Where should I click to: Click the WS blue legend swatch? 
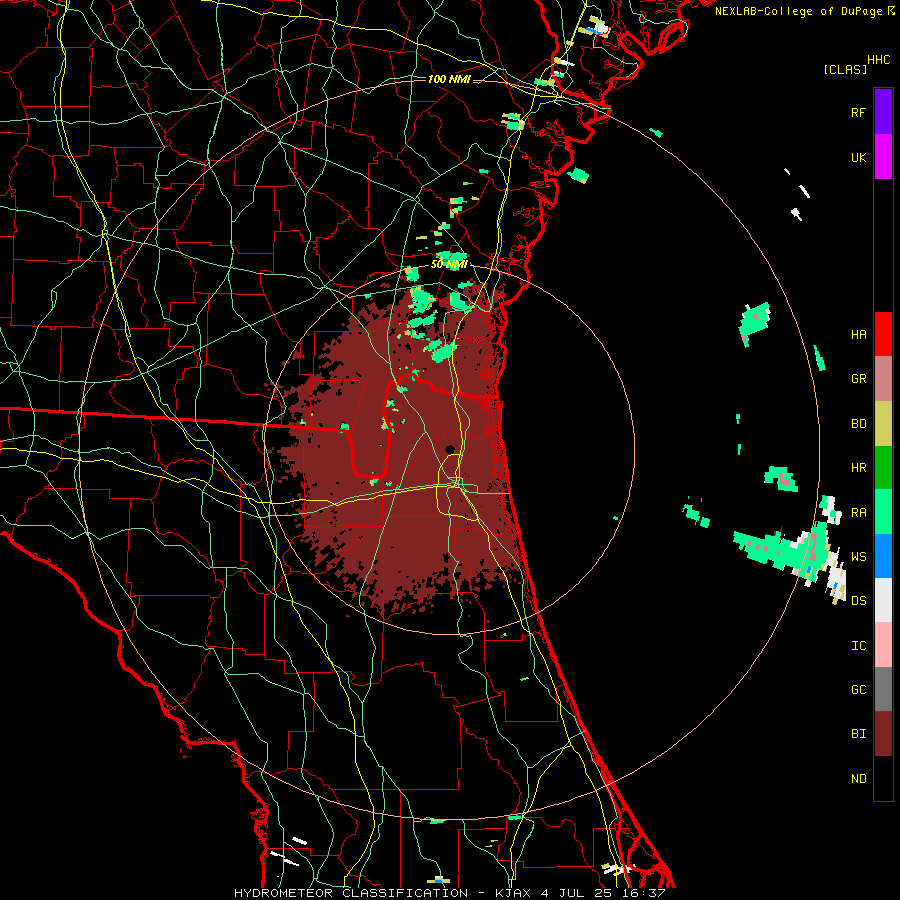[x=883, y=556]
